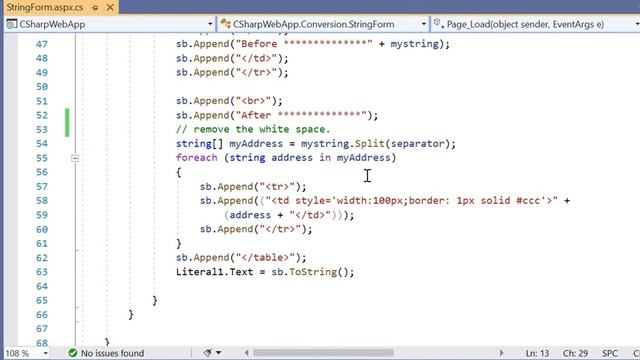The width and height of the screenshot is (640, 360).
Task: Click "address" on line 59
Action: [250, 215]
